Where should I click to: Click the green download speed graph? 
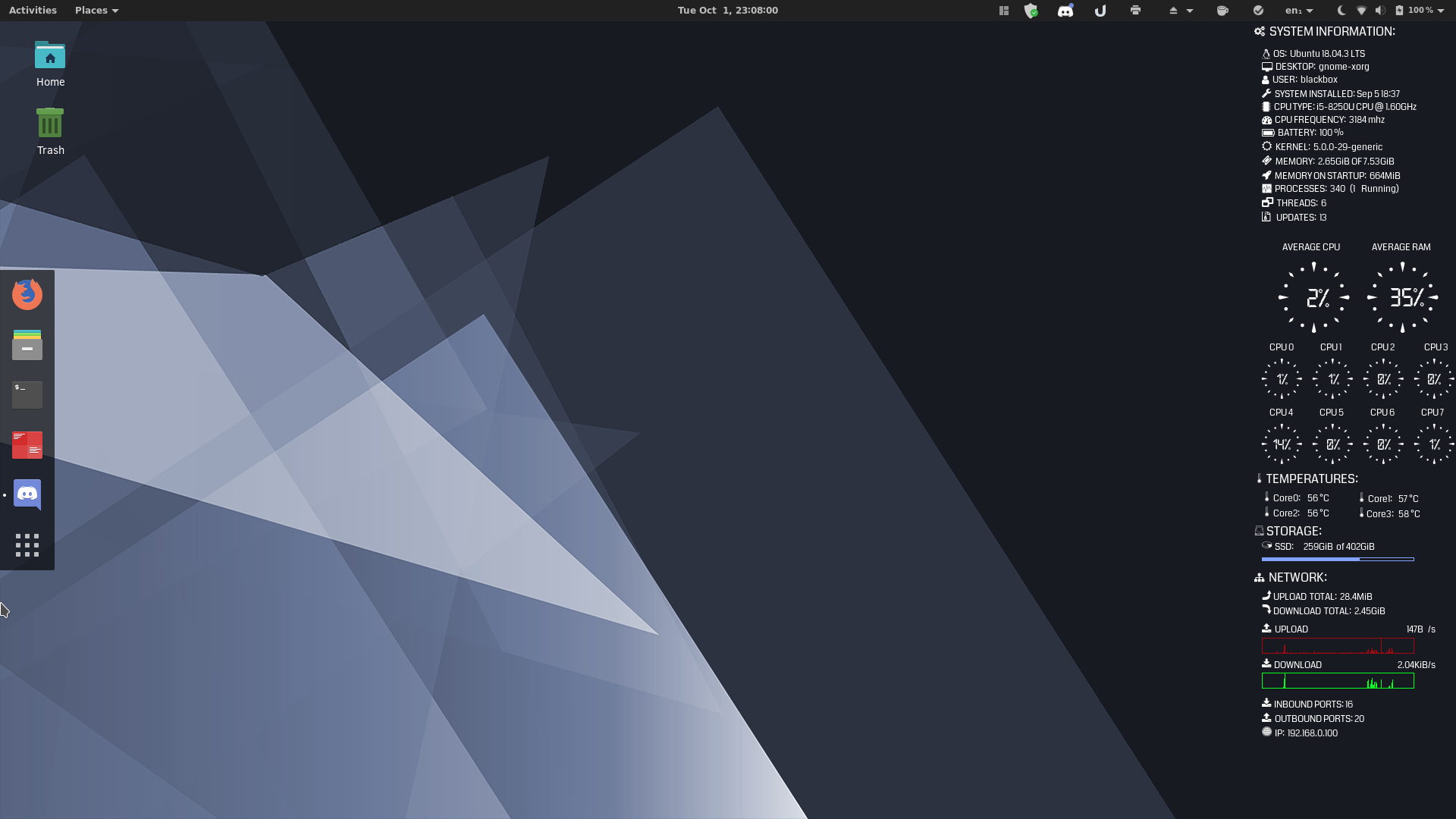(1338, 681)
